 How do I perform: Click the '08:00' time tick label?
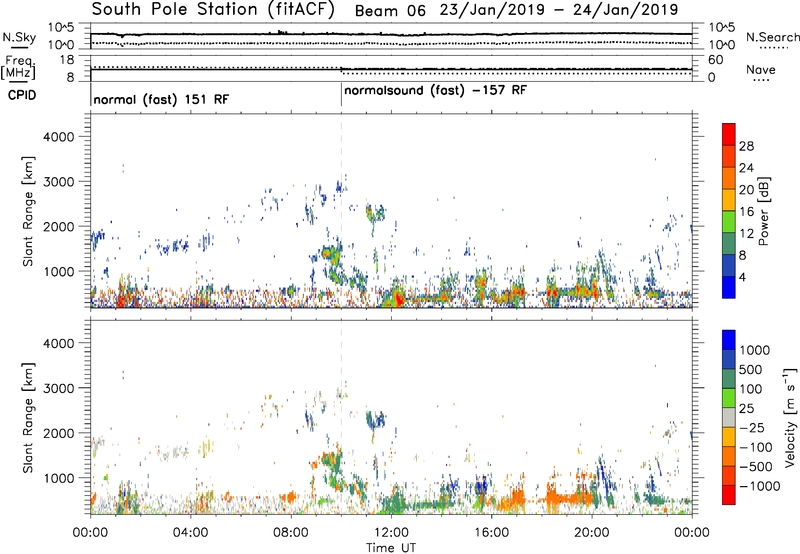click(291, 533)
